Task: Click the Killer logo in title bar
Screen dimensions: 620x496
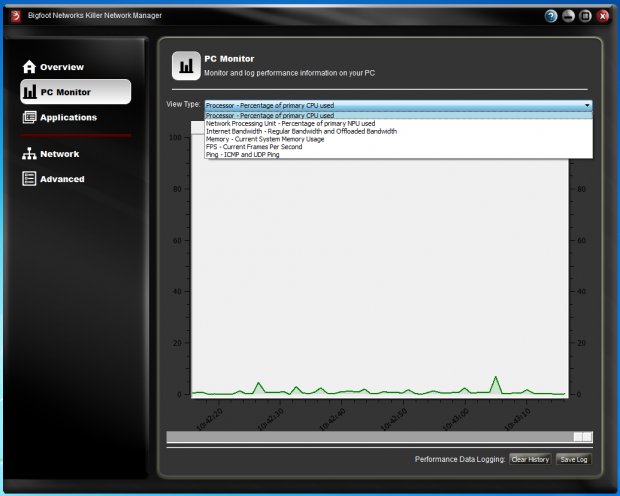Action: pos(15,16)
